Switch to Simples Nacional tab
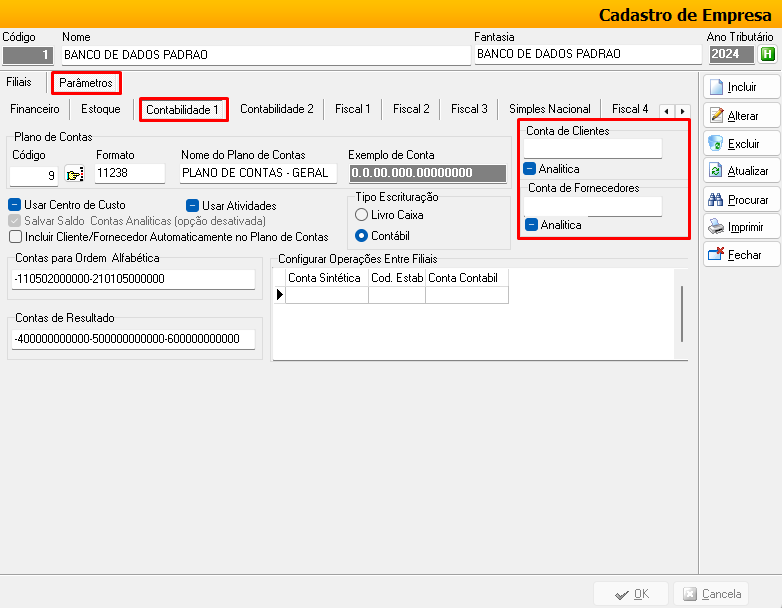The image size is (782, 608). [x=550, y=109]
